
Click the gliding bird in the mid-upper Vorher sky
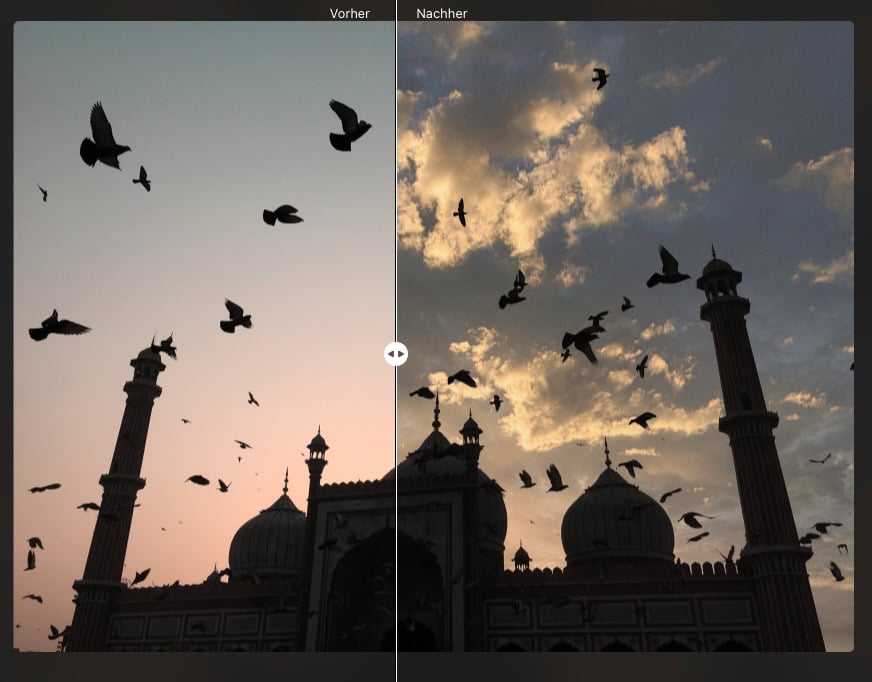point(282,215)
